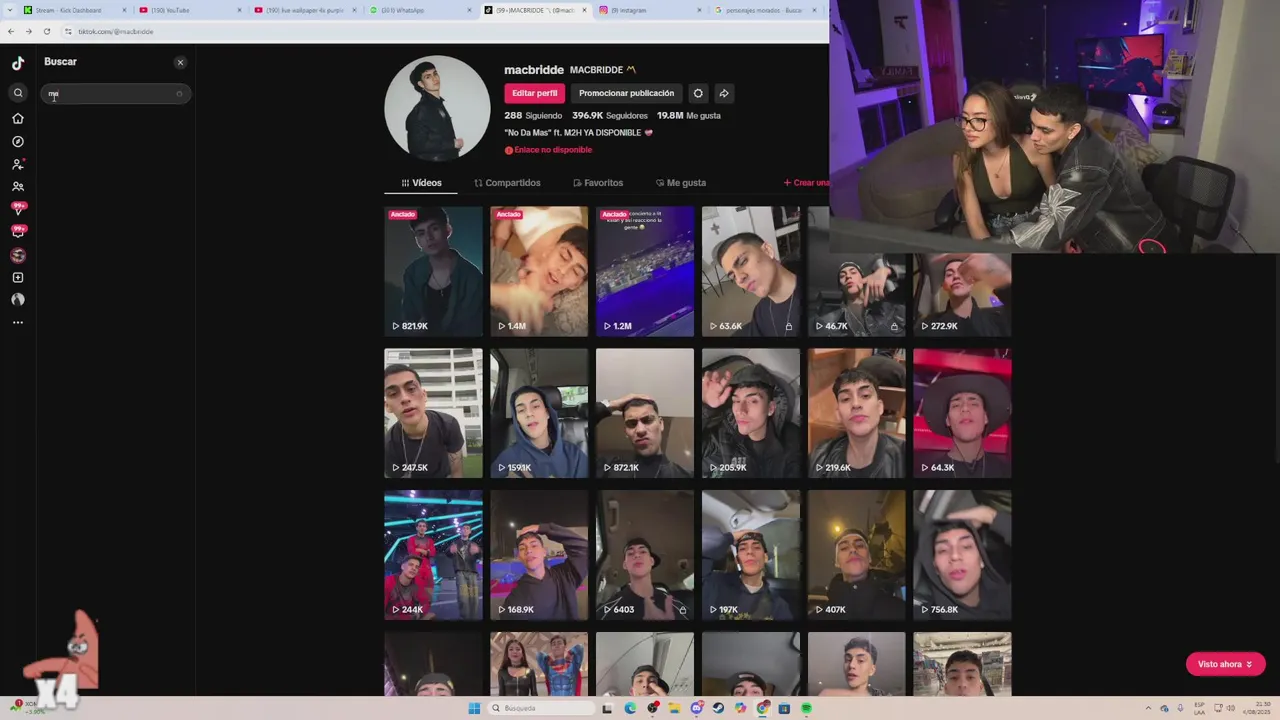1280x720 pixels.
Task: Open the Following person icon
Action: pyautogui.click(x=18, y=164)
